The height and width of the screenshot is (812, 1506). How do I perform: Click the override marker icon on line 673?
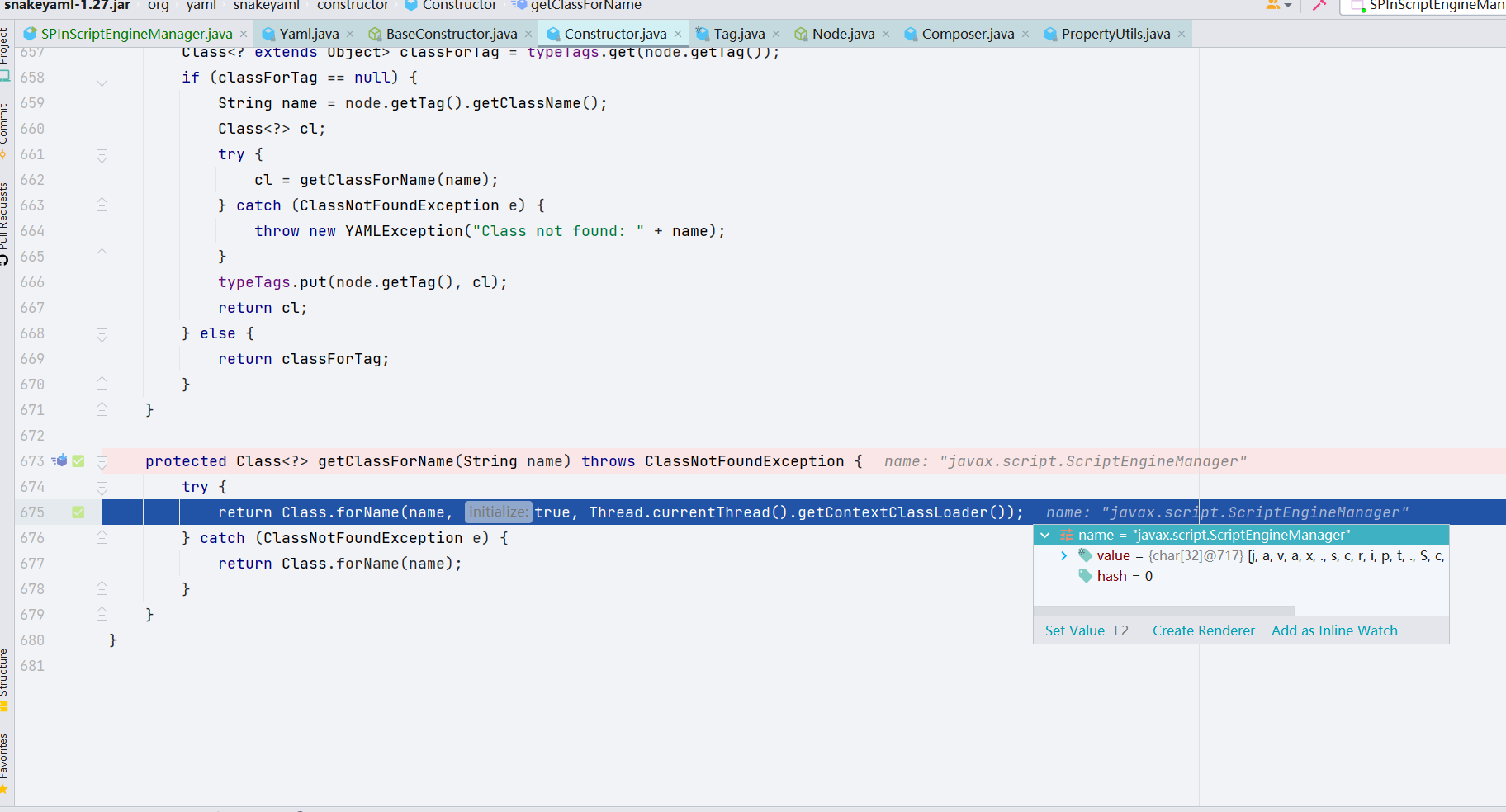click(59, 460)
